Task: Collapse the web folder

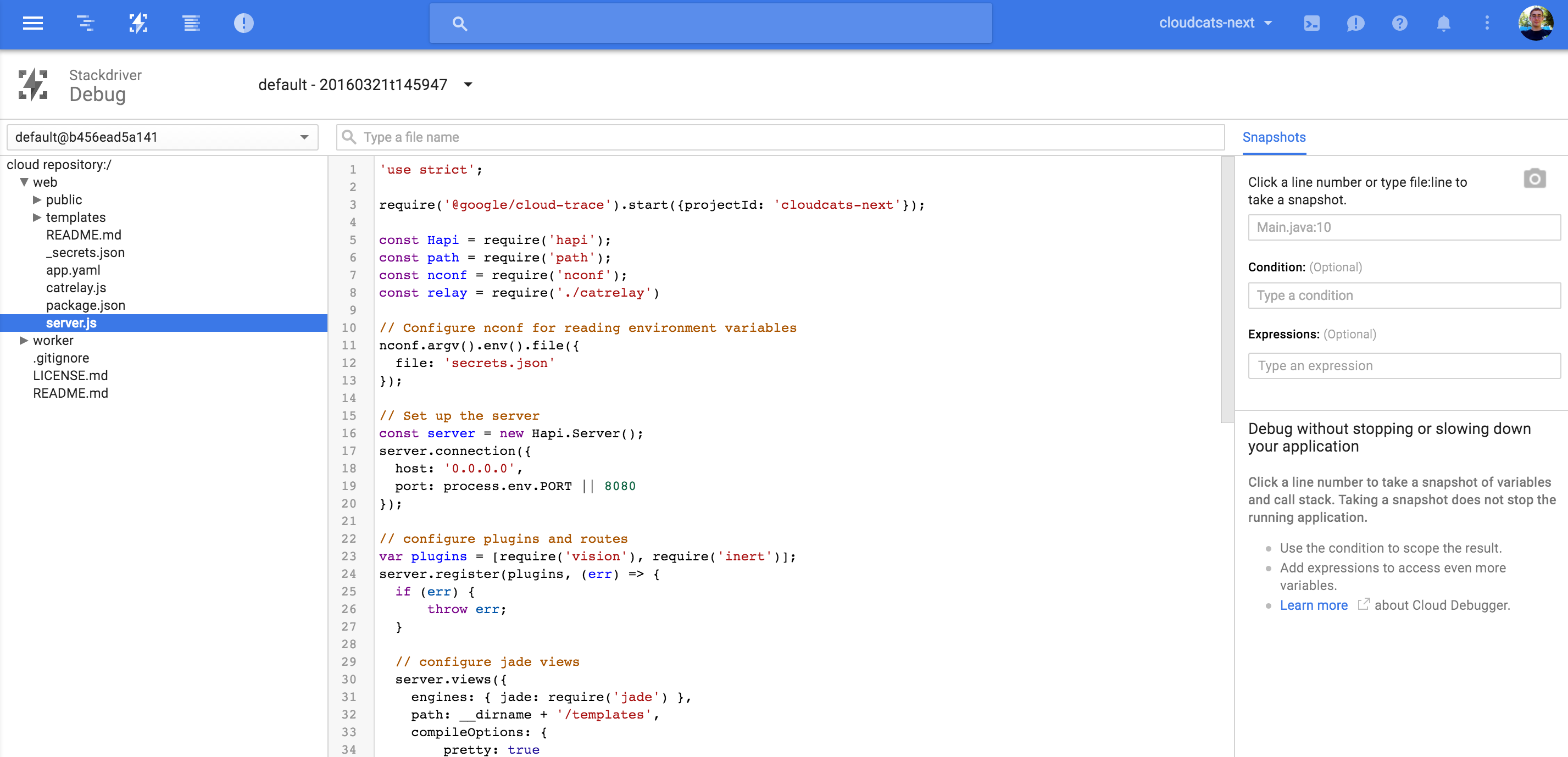Action: [x=24, y=182]
